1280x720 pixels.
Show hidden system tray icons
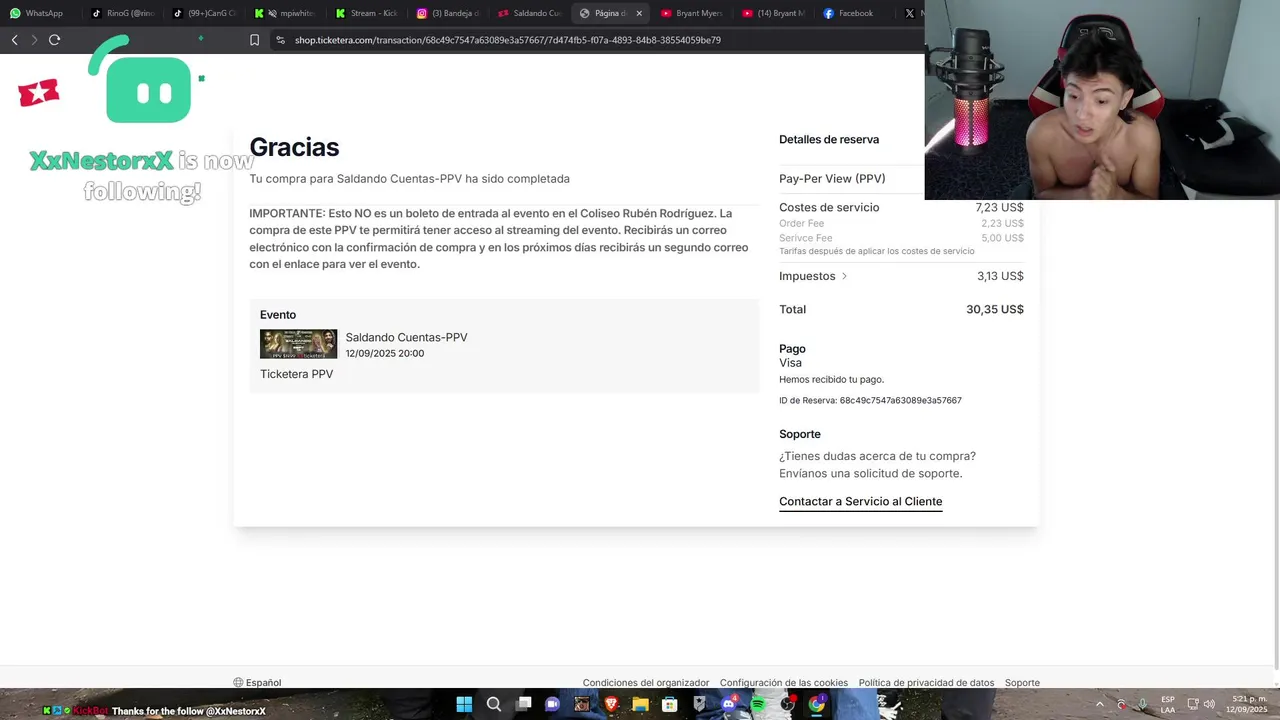1100,704
